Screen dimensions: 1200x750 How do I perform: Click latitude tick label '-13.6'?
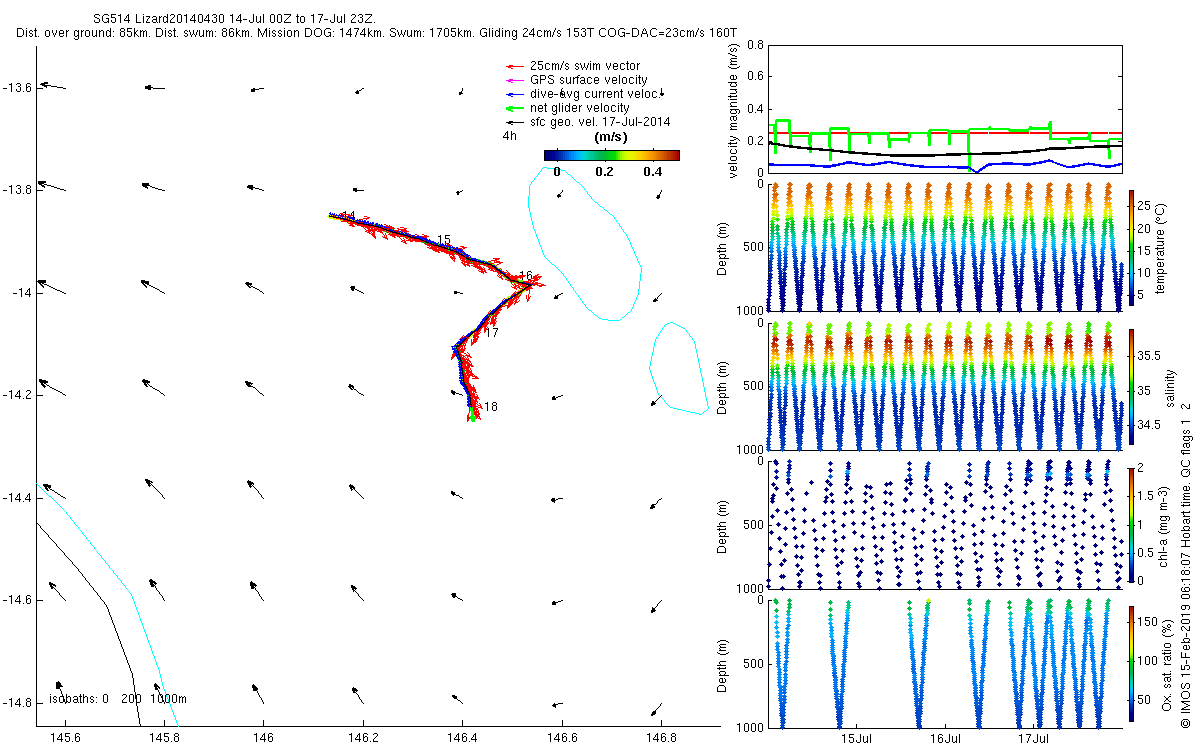(17, 88)
